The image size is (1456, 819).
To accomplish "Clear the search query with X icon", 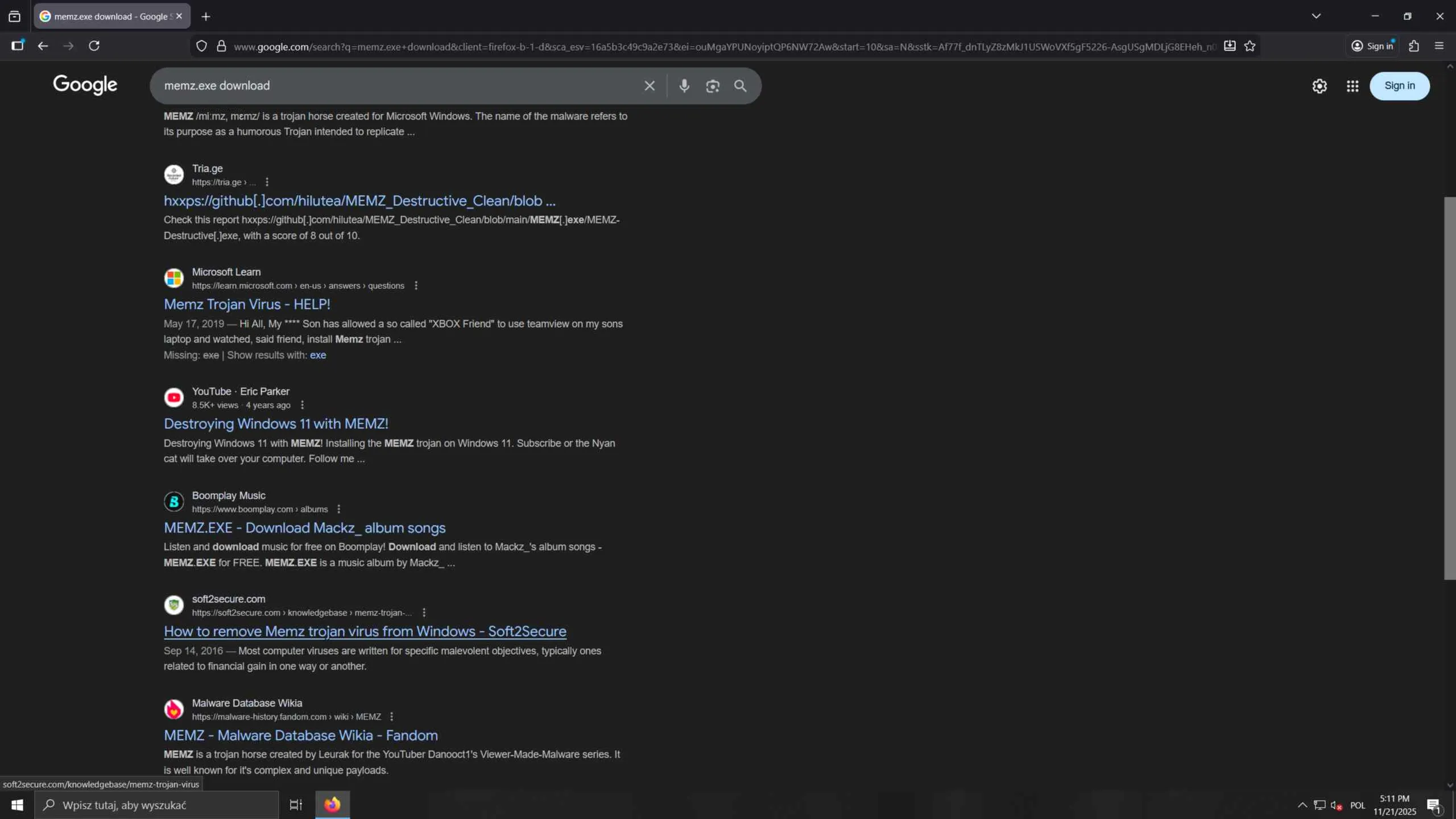I will pyautogui.click(x=650, y=86).
